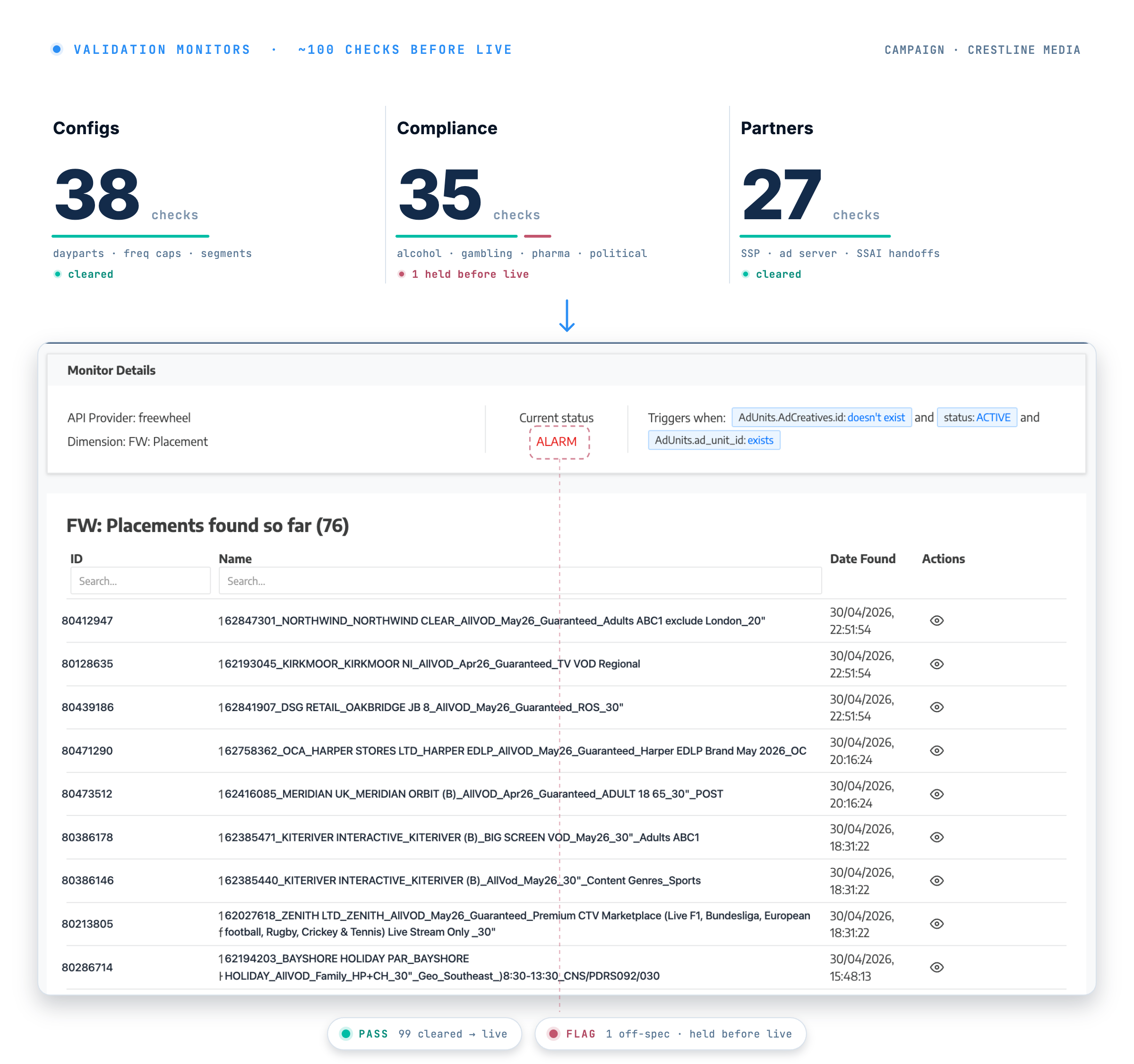Click the Name column header
The height and width of the screenshot is (1064, 1134).
(235, 558)
